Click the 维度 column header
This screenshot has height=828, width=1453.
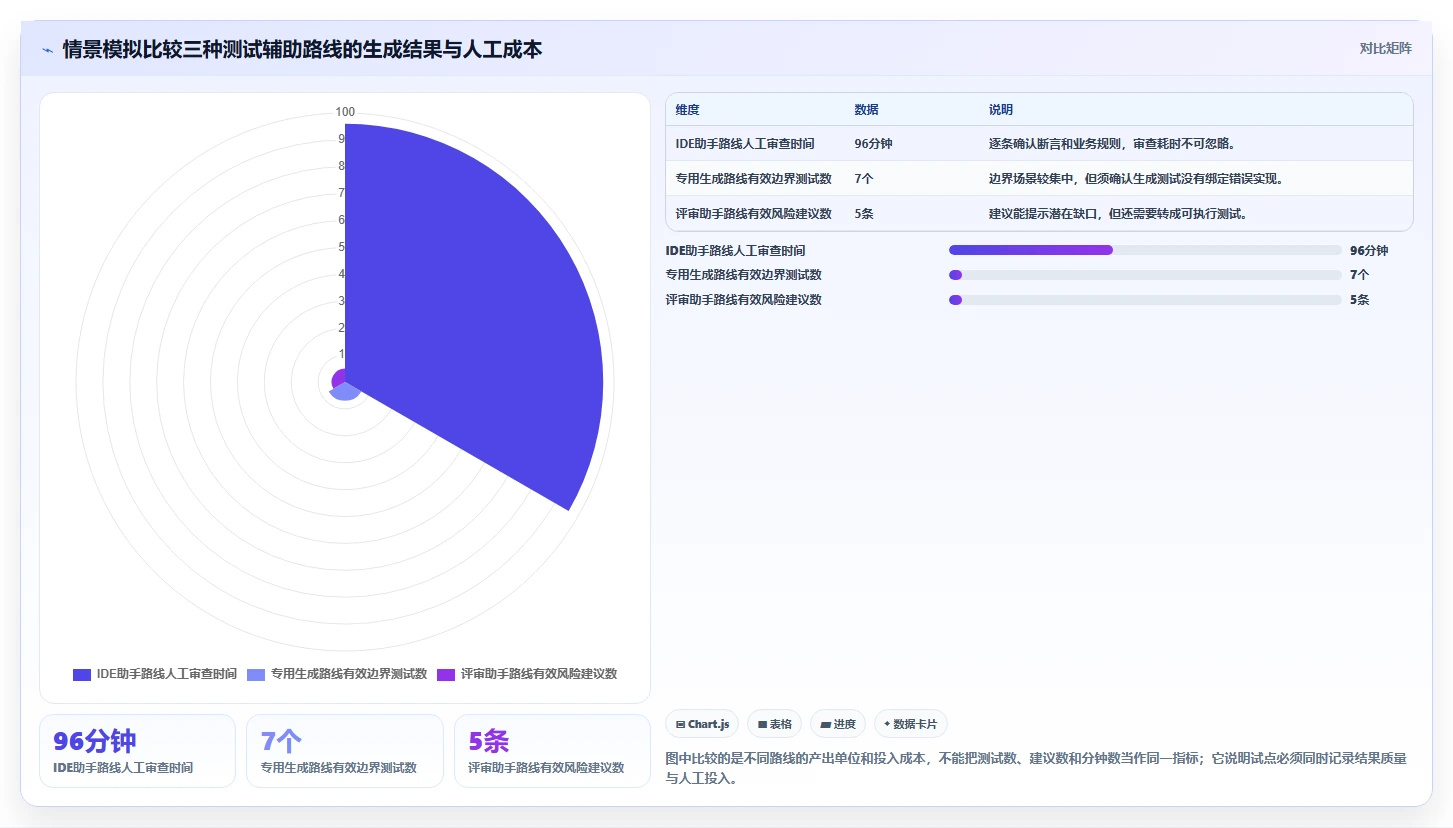click(x=687, y=110)
